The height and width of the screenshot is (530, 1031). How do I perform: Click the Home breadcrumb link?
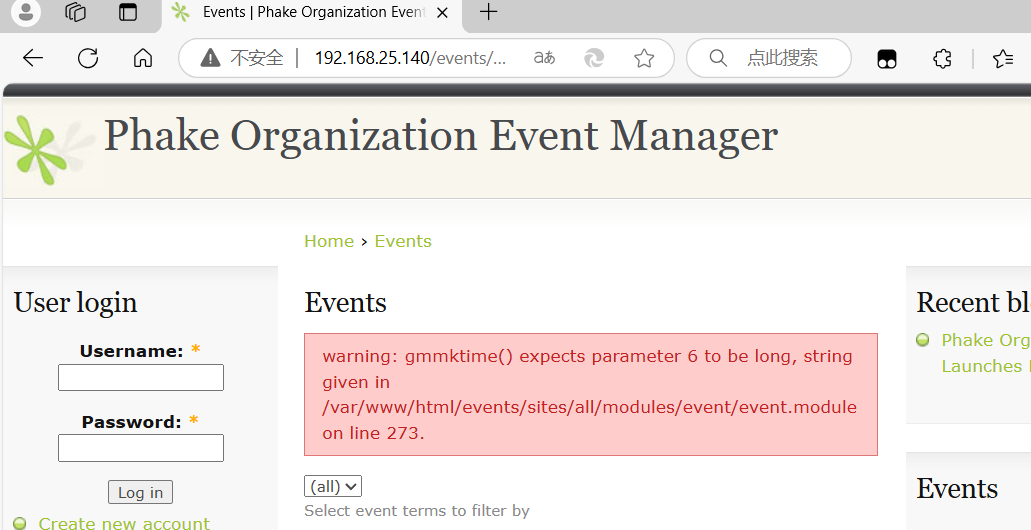[x=329, y=241]
